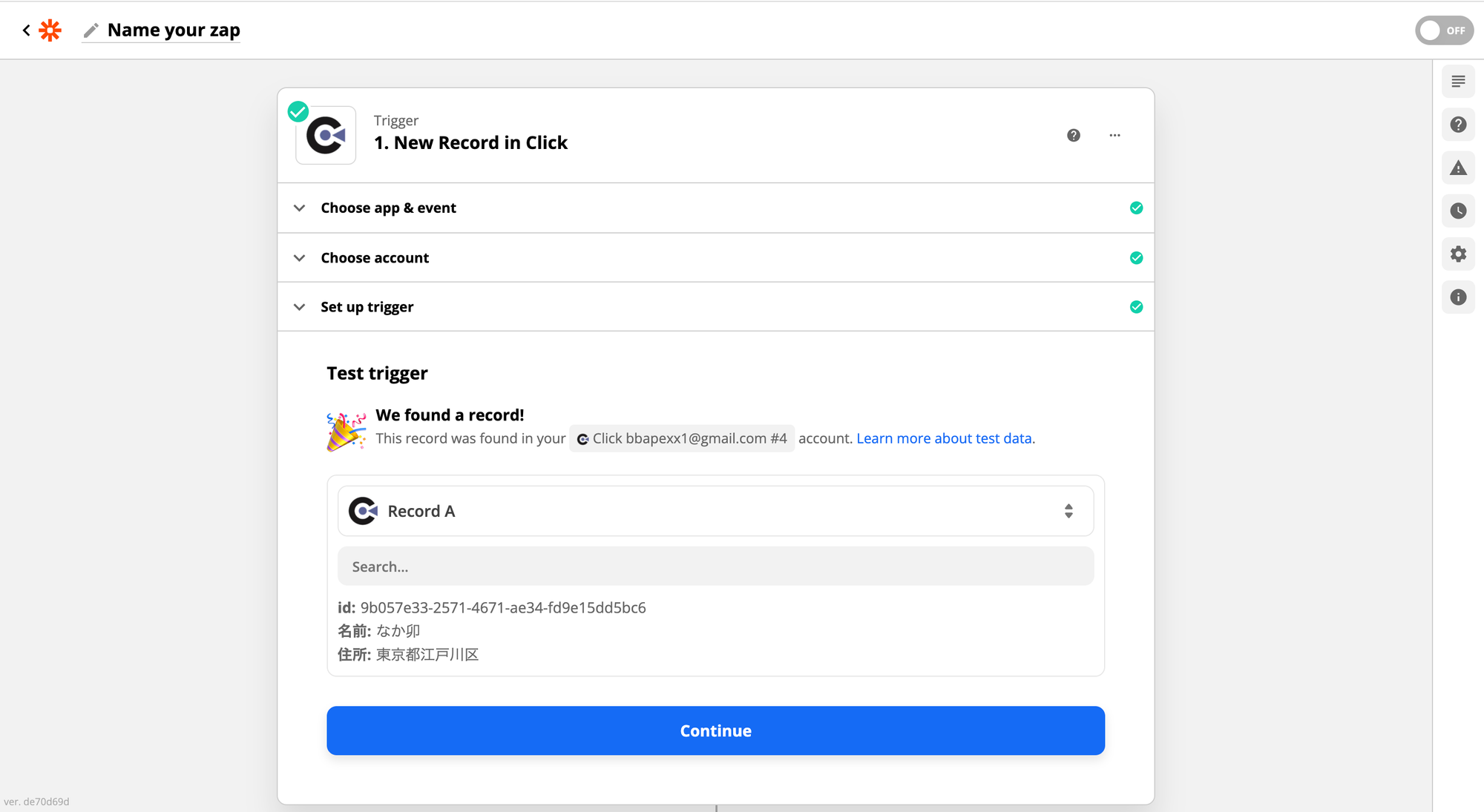Click the party popper celebration icon

coord(347,432)
